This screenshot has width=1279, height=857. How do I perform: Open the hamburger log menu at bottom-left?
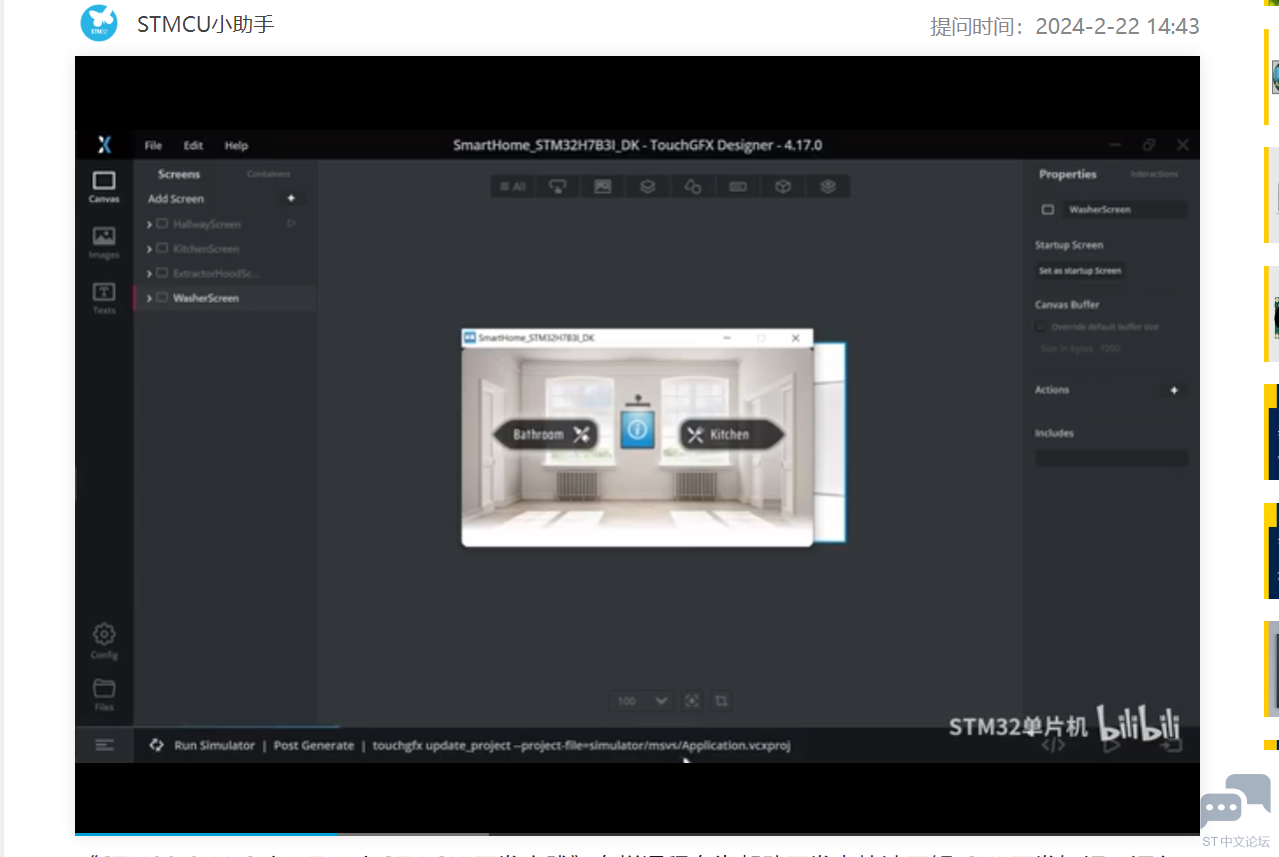[x=104, y=745]
